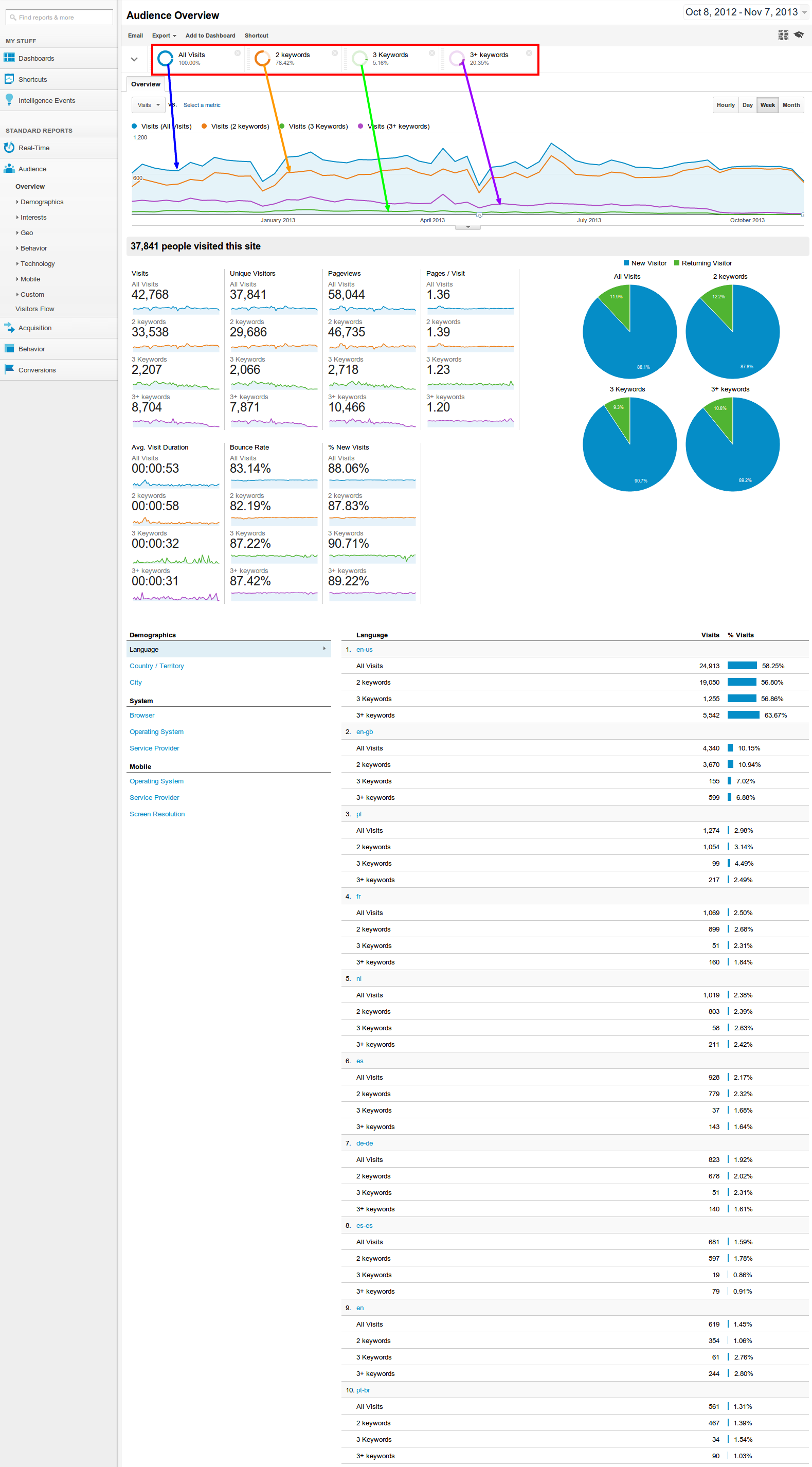This screenshot has width=812, height=1467.
Task: Open Visitors Flow report
Action: (35, 309)
